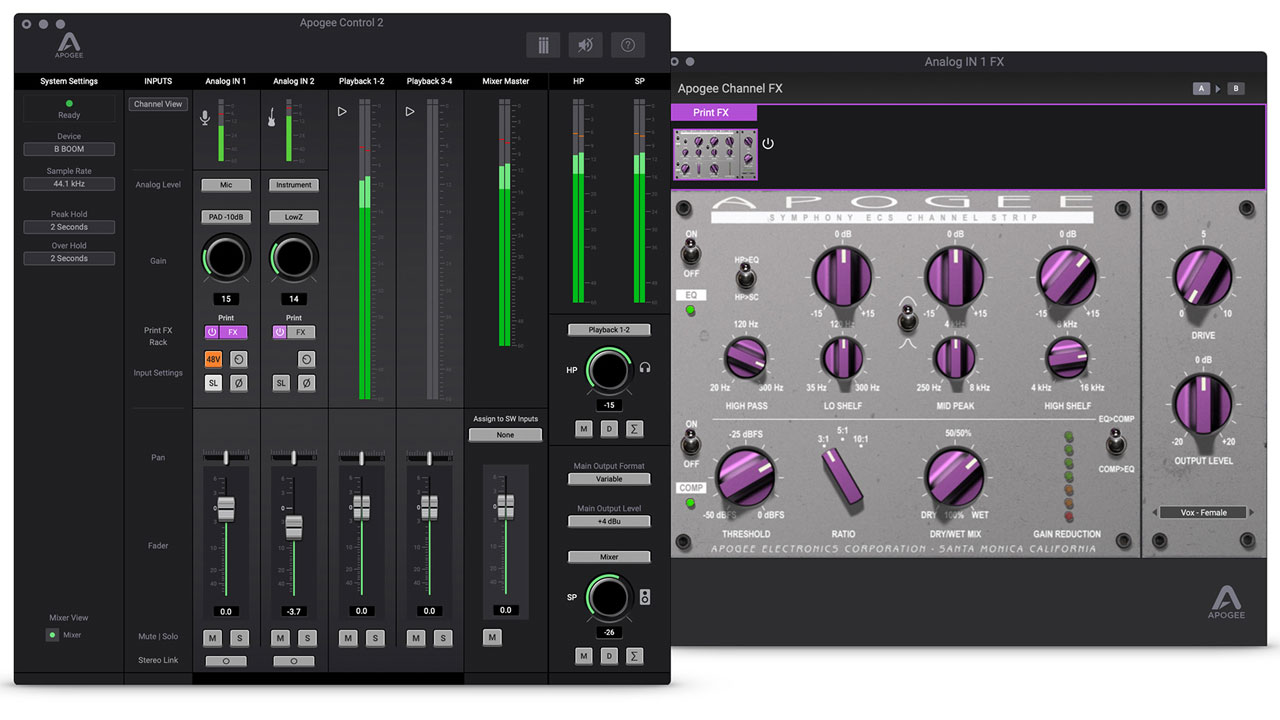Image resolution: width=1280 pixels, height=720 pixels.
Task: Open the Mic analog level dropdown
Action: point(226,185)
